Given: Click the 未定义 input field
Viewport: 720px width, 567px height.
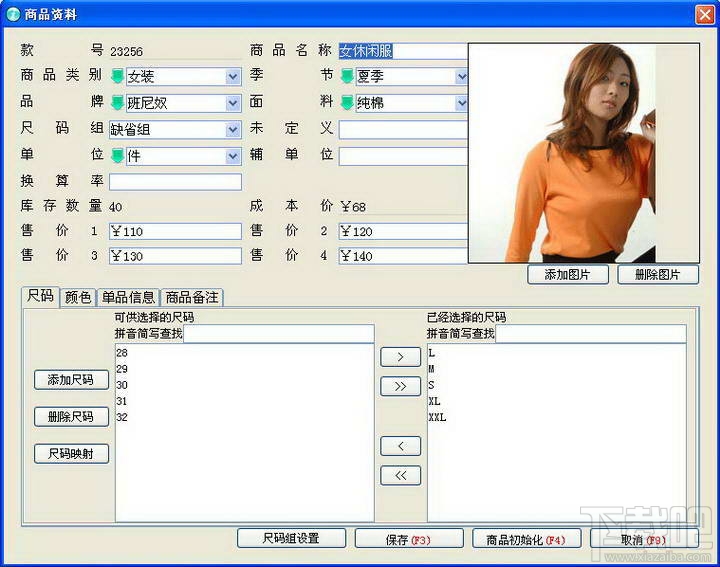Looking at the screenshot, I should click(403, 130).
